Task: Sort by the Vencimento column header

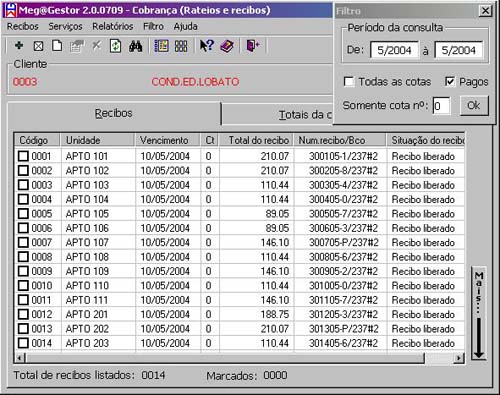Action: (168, 140)
